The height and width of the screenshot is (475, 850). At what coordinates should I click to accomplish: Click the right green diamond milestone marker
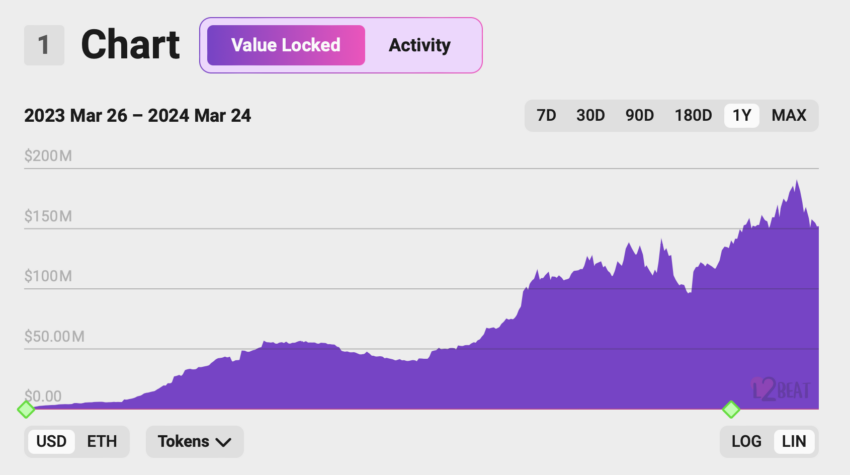731,409
